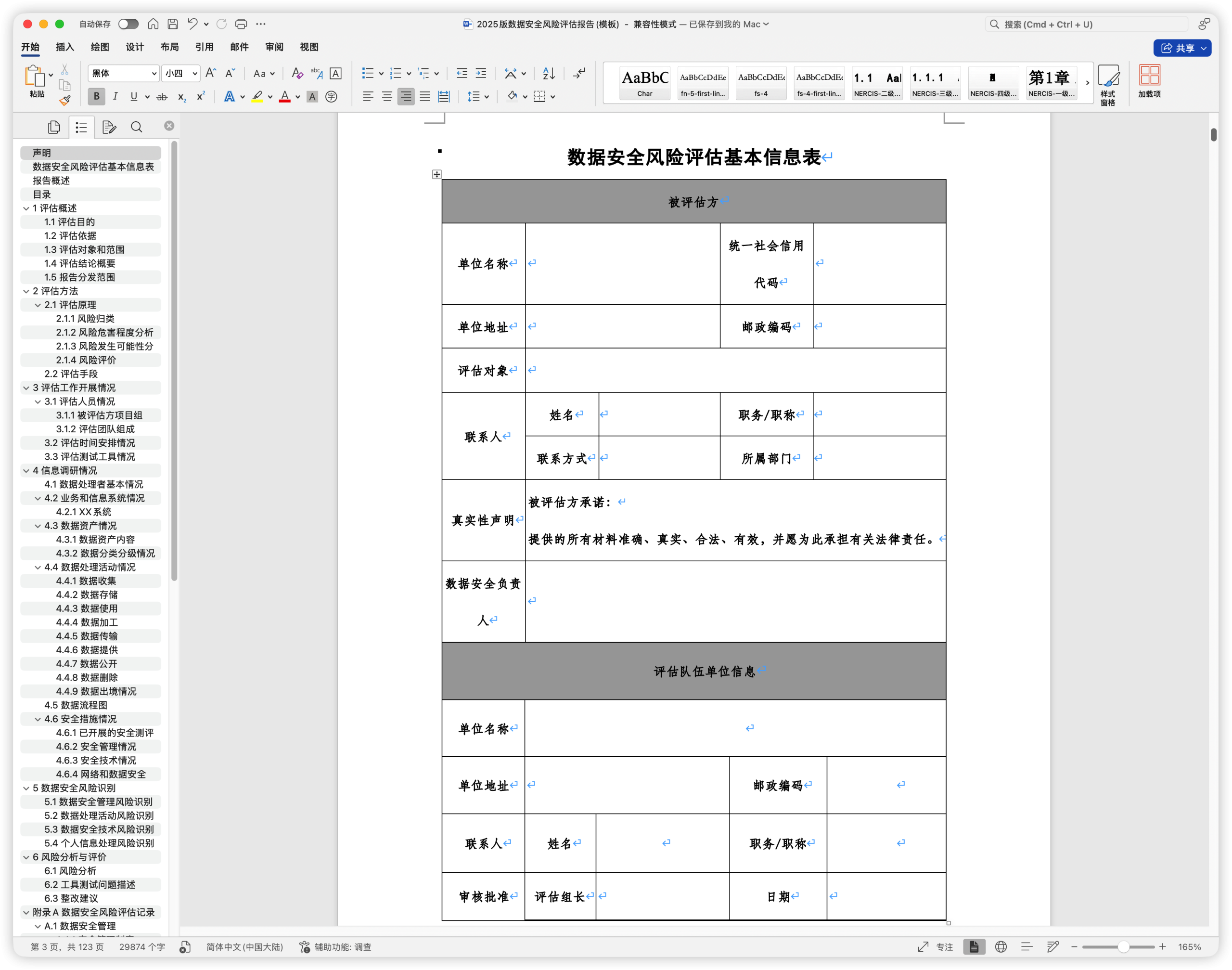Click the font color red swatch
Image resolution: width=1232 pixels, height=970 pixels.
coord(285,97)
